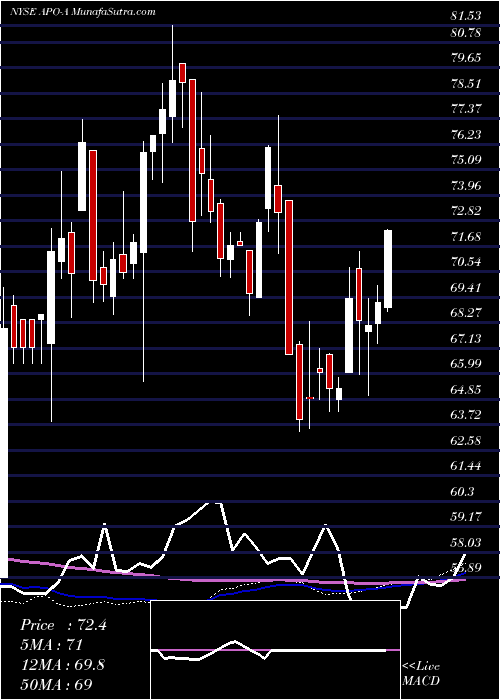Click the 58.03 price axis label
The height and width of the screenshot is (700, 500).
[467, 542]
